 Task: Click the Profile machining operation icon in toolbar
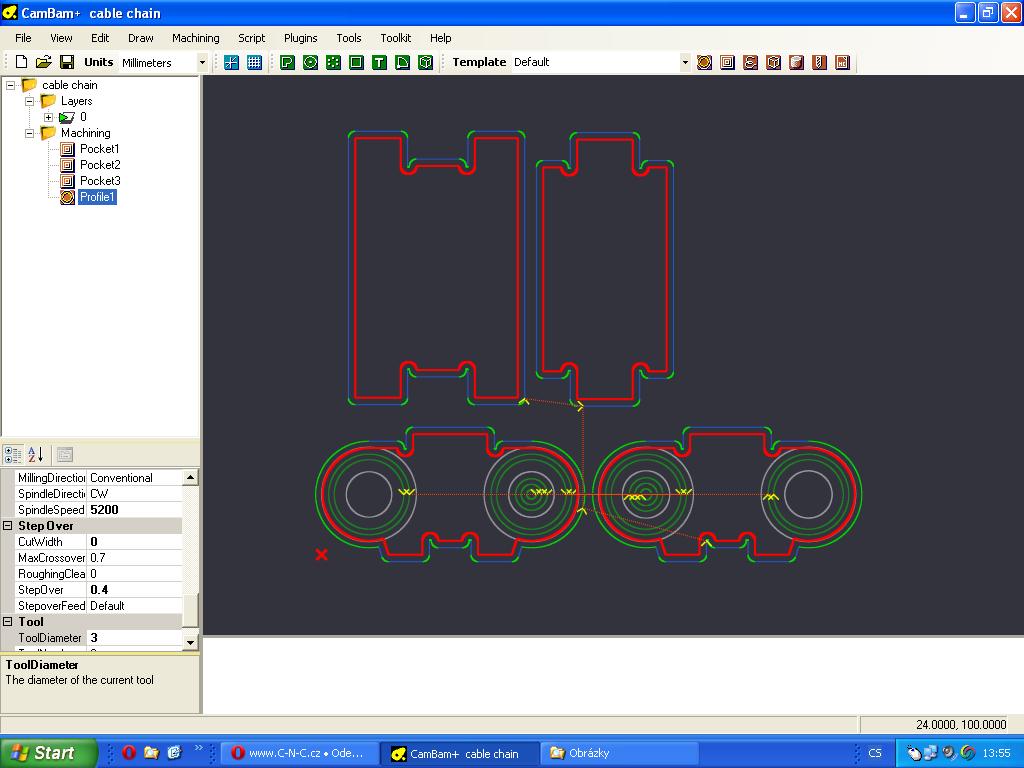pos(705,62)
